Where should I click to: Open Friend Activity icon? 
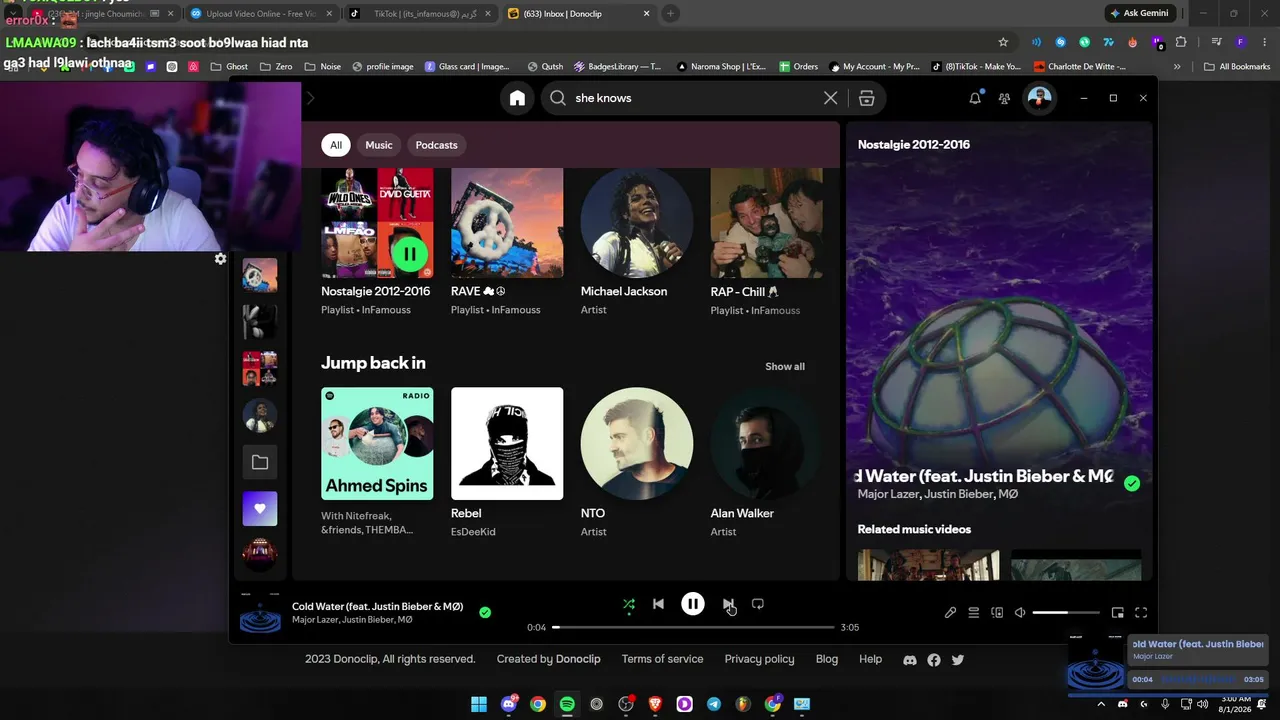(x=1004, y=98)
